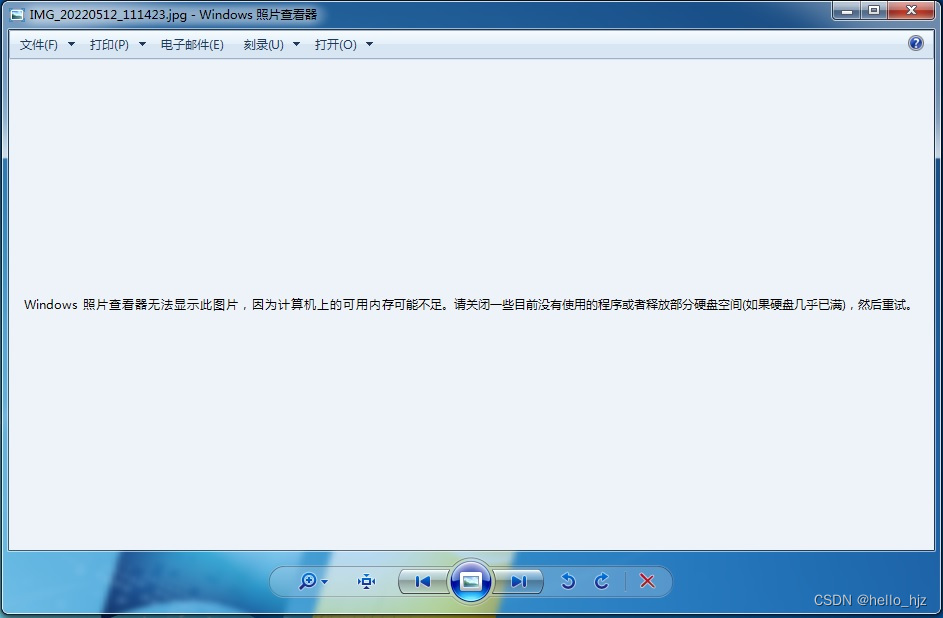The image size is (943, 618).
Task: Start the slide show
Action: tap(470, 581)
